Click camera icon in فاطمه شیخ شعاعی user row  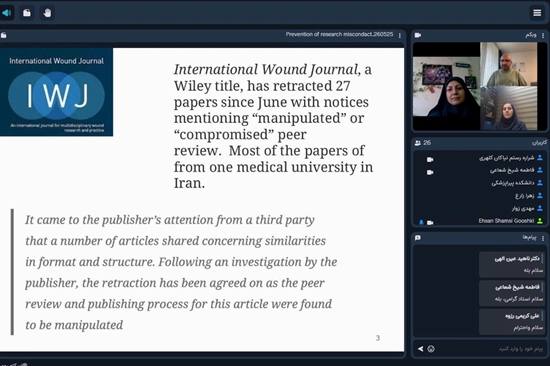430,172
